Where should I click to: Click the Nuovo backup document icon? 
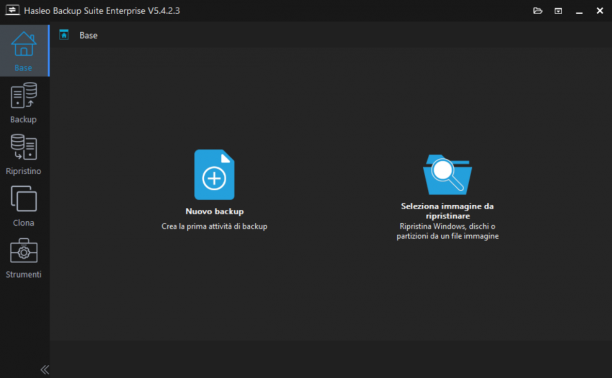click(x=214, y=175)
